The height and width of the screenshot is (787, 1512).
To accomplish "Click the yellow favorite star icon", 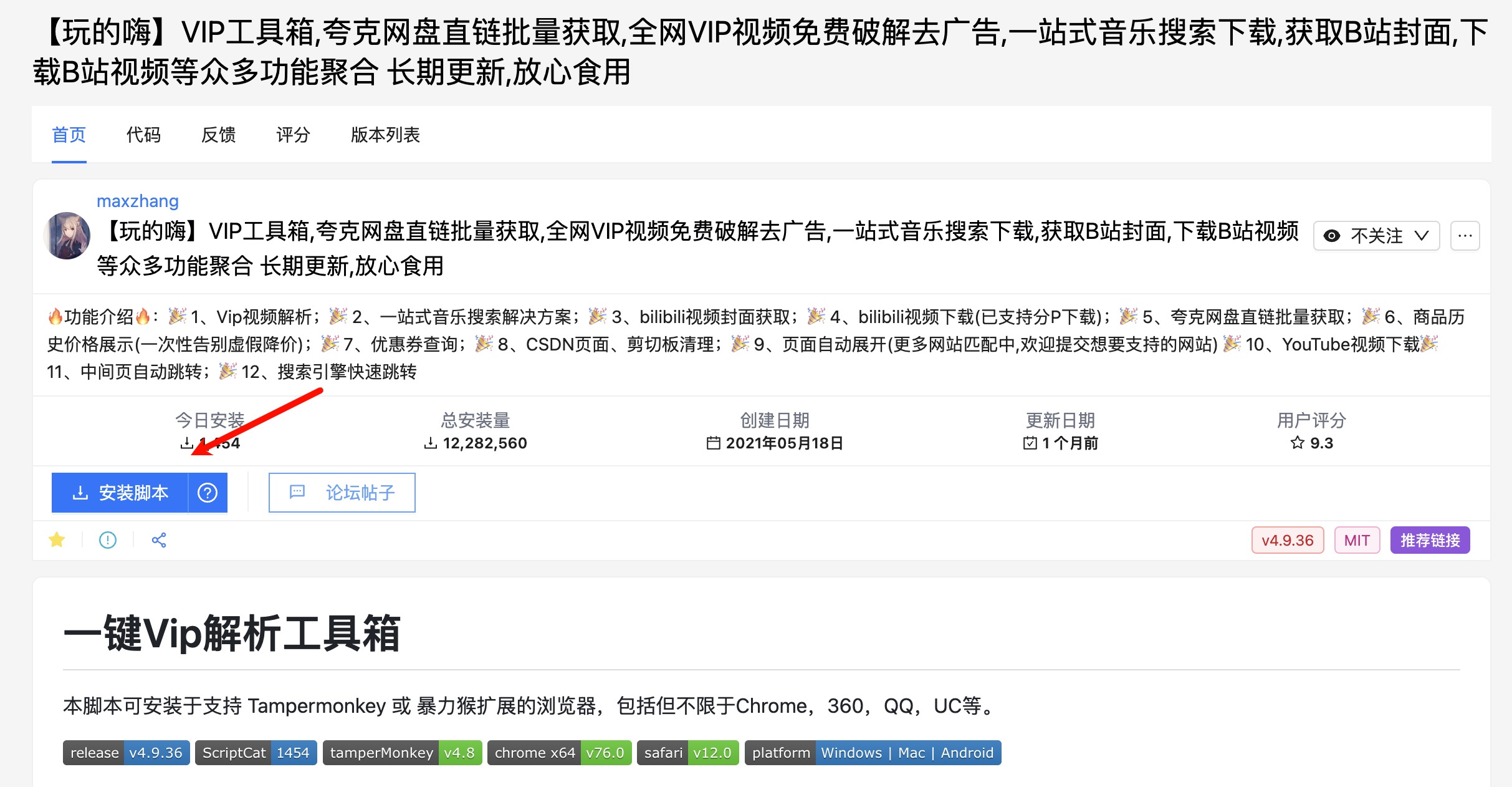I will [57, 539].
